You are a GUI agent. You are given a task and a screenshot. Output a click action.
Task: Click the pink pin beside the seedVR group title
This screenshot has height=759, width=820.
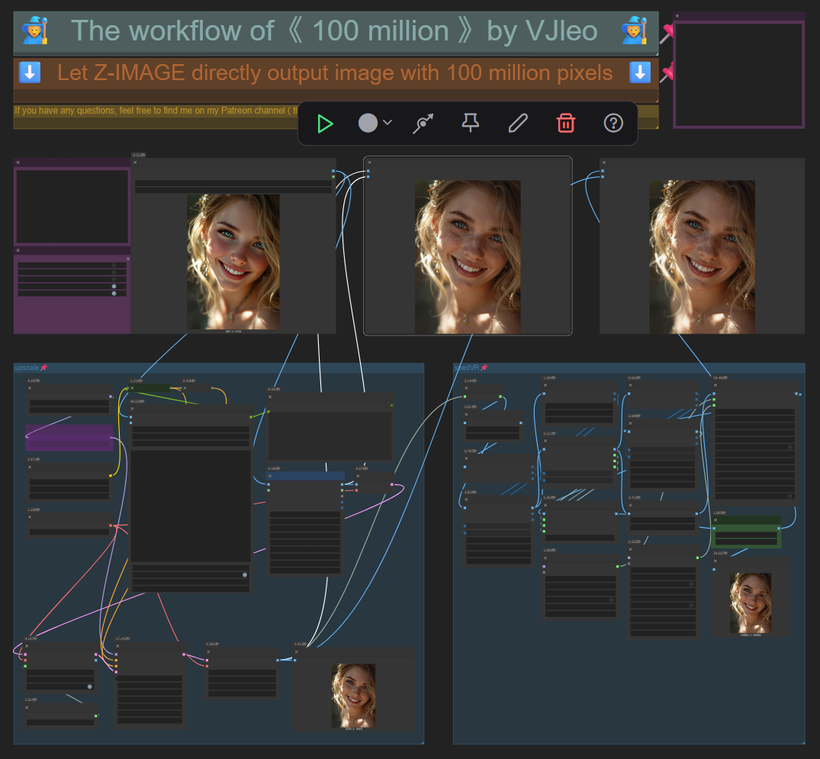[x=484, y=368]
